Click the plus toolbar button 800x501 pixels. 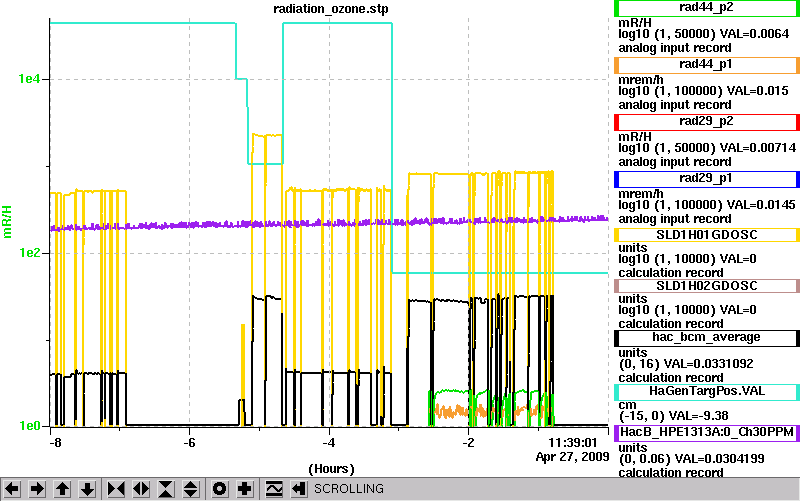244,489
